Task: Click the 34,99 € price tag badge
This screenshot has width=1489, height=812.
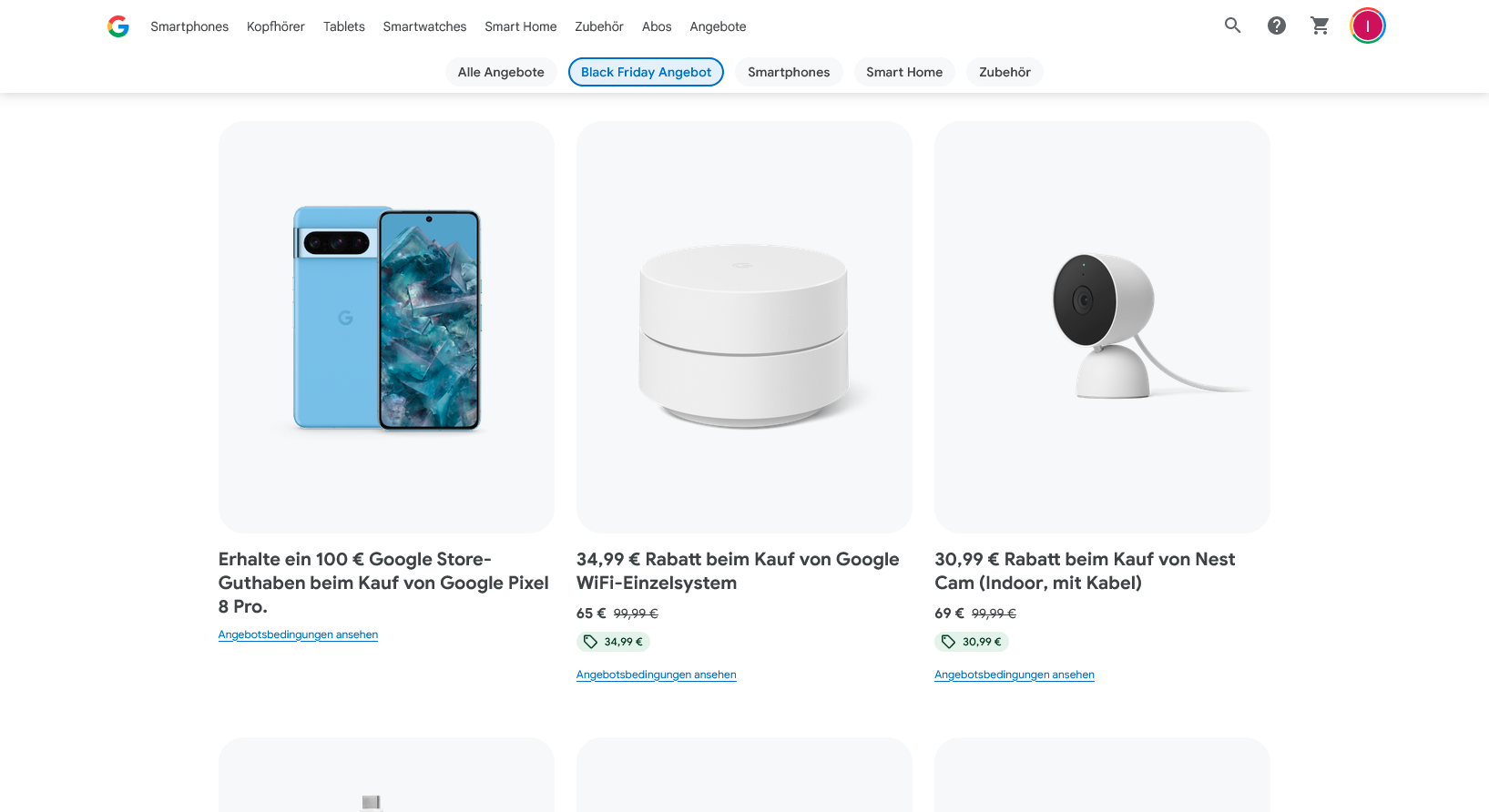Action: pyautogui.click(x=613, y=642)
